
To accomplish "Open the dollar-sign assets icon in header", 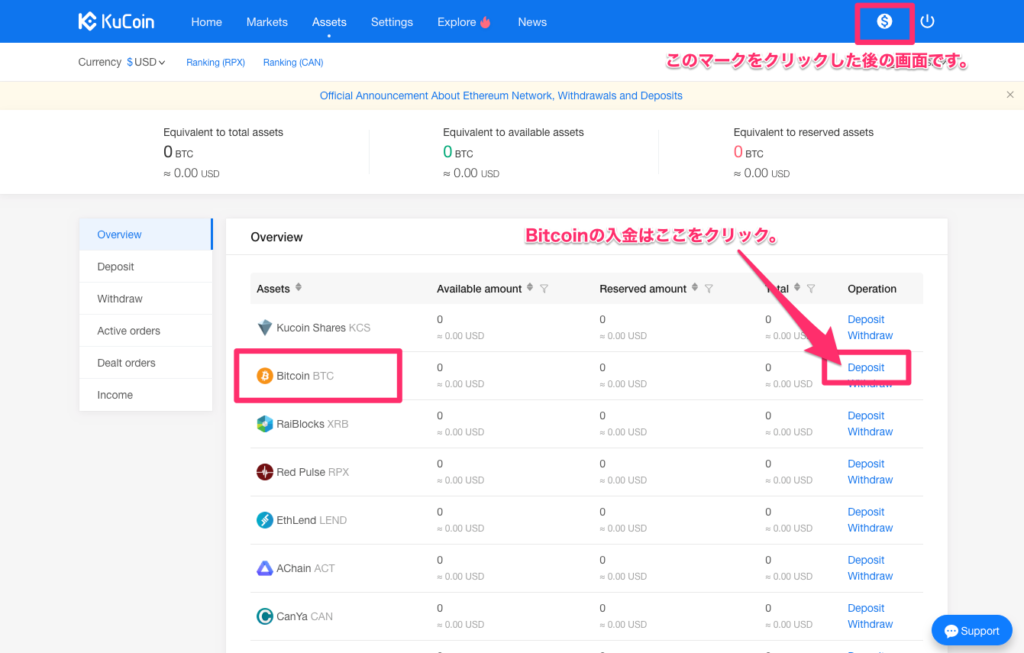I will pyautogui.click(x=884, y=22).
